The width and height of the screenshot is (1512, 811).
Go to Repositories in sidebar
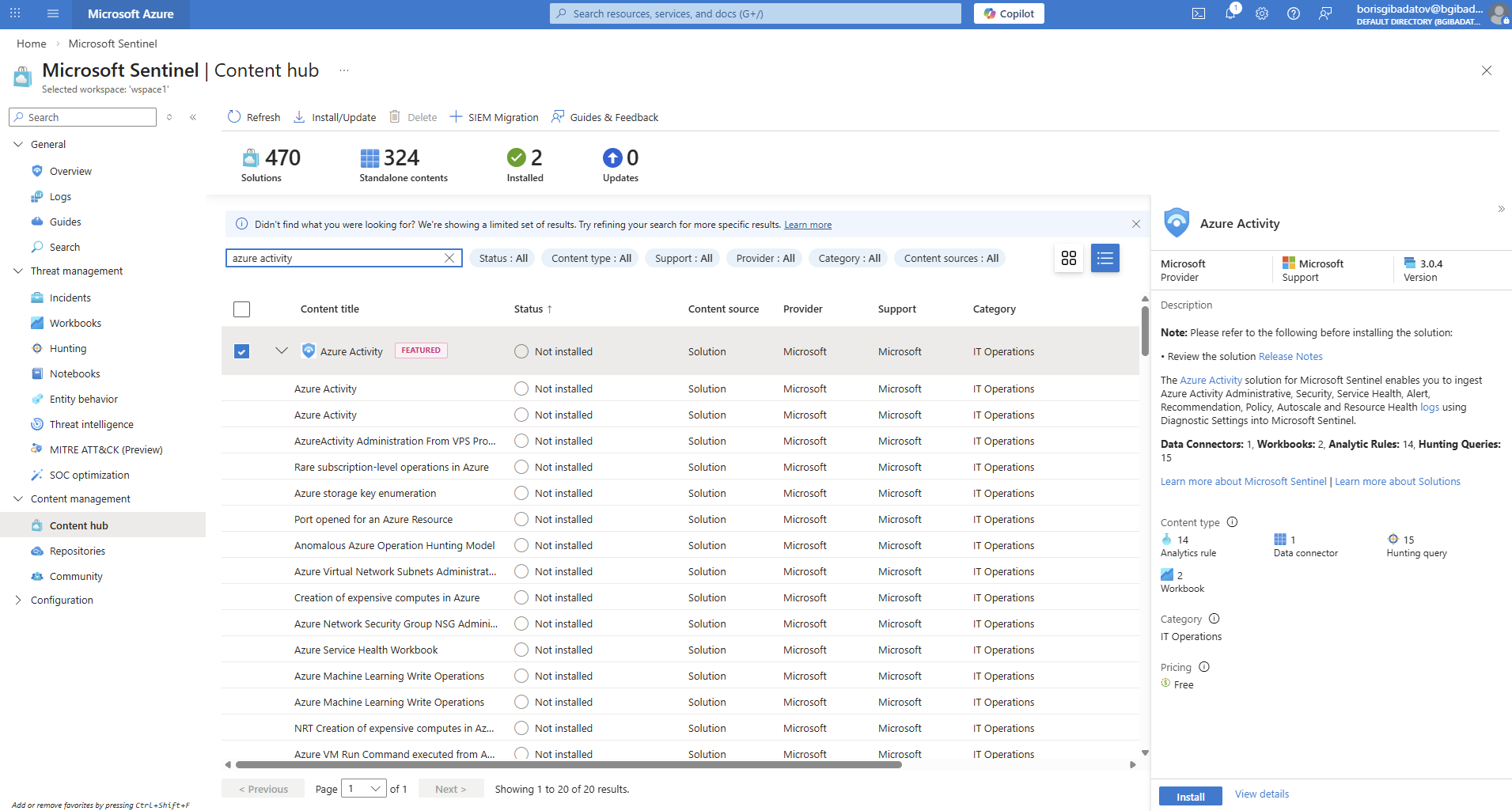[77, 551]
